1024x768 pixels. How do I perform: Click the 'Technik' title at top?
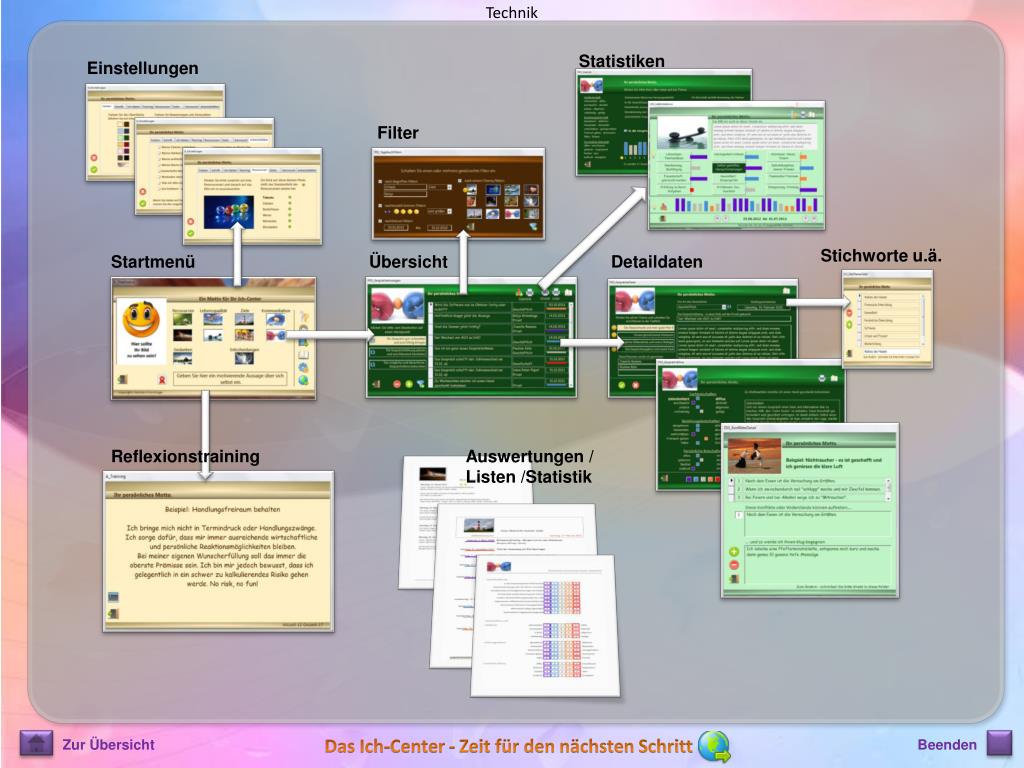click(x=511, y=12)
